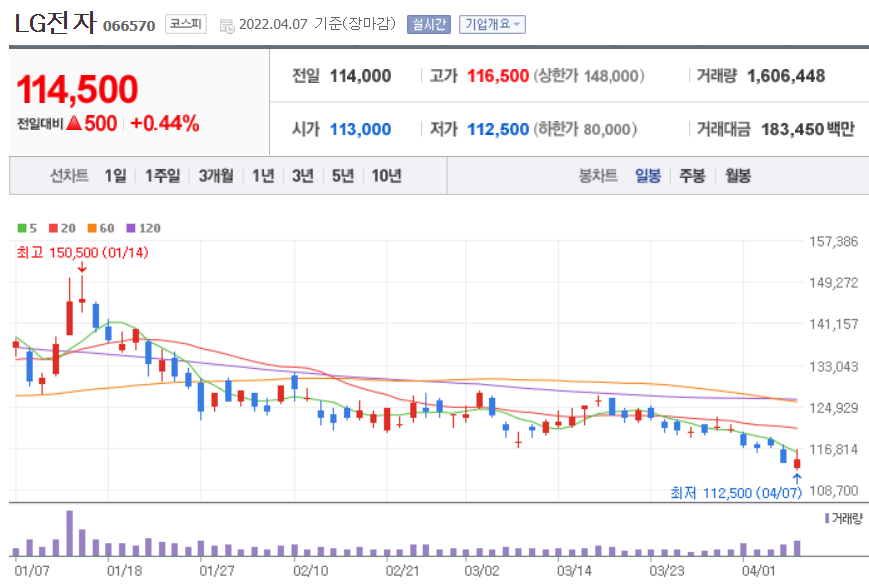Click the tallest volume bar in the chart
The width and height of the screenshot is (869, 585).
pyautogui.click(x=69, y=533)
